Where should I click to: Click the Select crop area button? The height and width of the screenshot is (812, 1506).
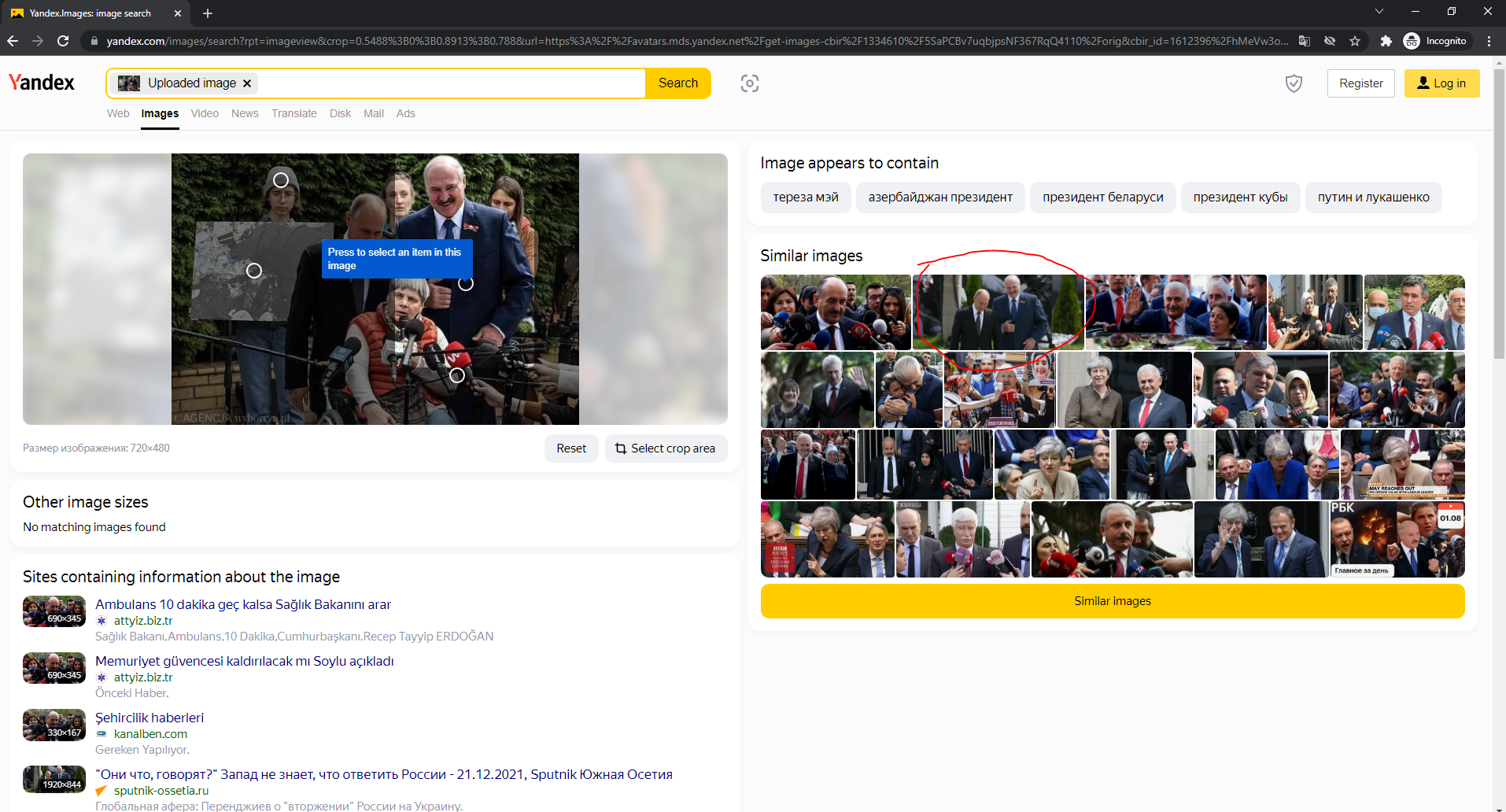666,448
